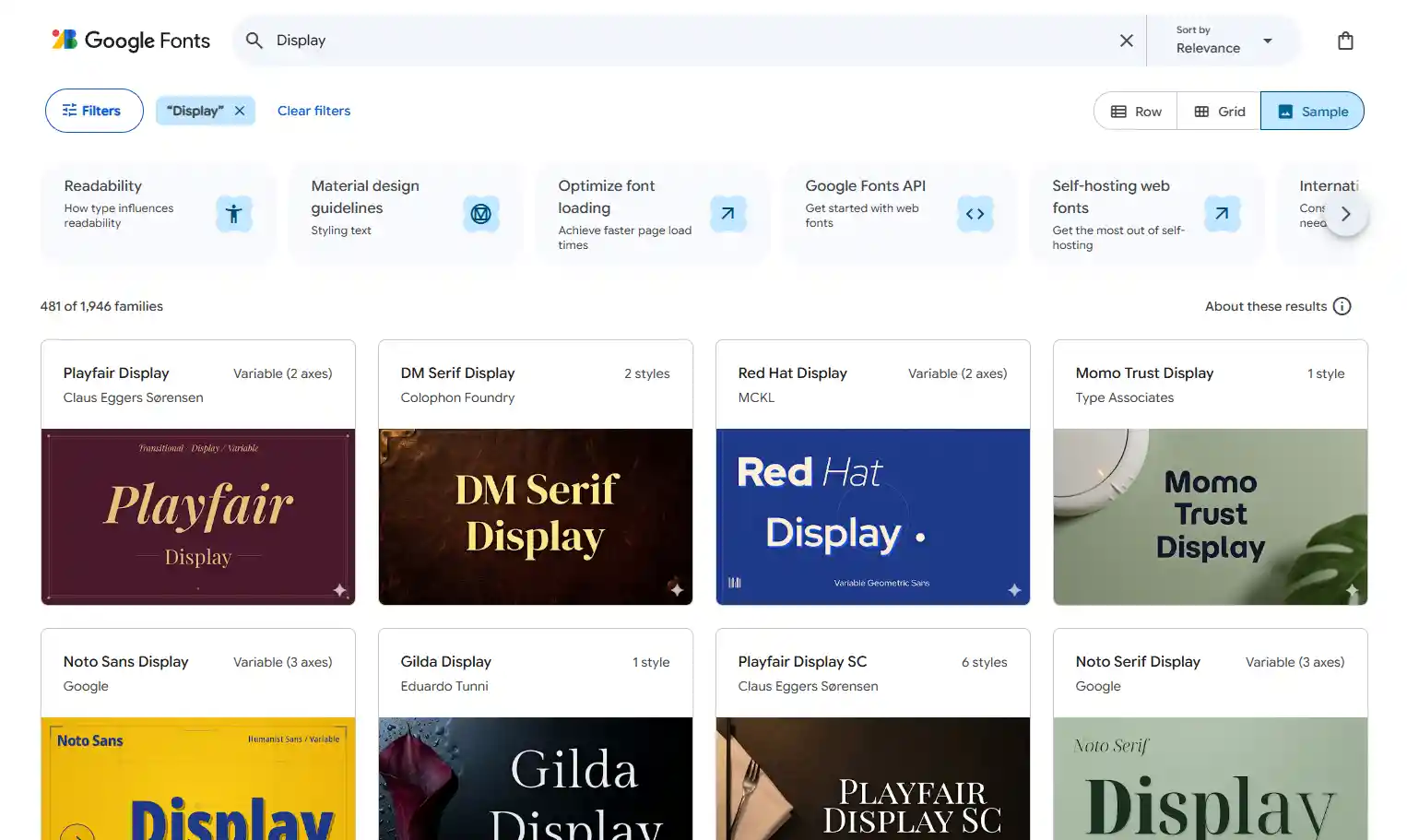The width and height of the screenshot is (1407, 840).
Task: Click the "481 of 1,946 families" count
Action: click(x=101, y=306)
